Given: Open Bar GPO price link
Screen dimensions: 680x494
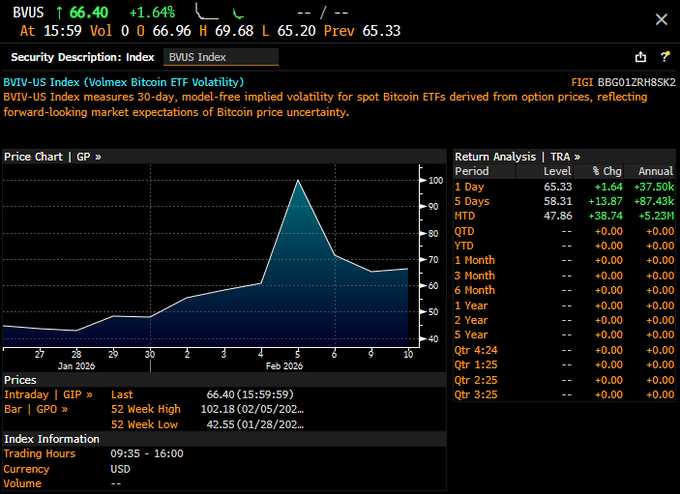Looking at the screenshot, I should click(37, 409).
